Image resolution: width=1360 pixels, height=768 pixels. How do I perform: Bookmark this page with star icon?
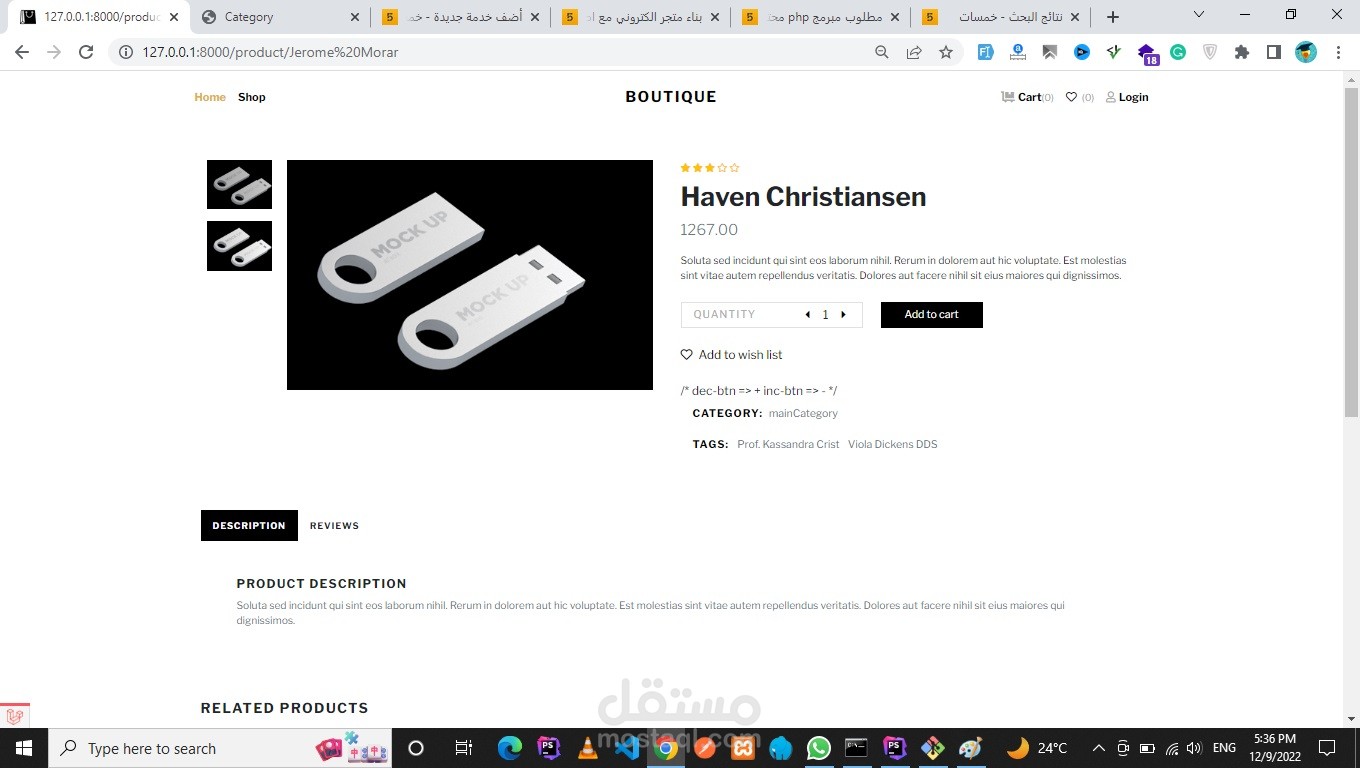pyautogui.click(x=946, y=52)
